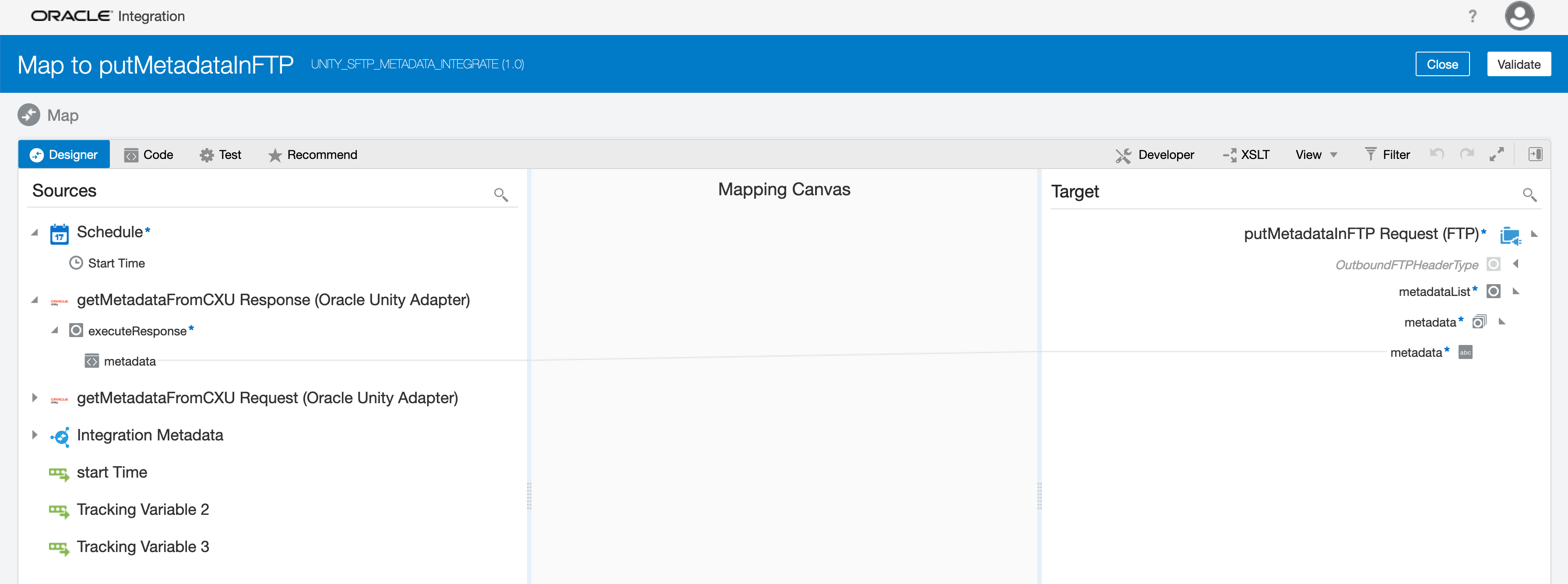Image resolution: width=1568 pixels, height=584 pixels.
Task: Click the Target search magnifier icon
Action: click(x=1529, y=194)
